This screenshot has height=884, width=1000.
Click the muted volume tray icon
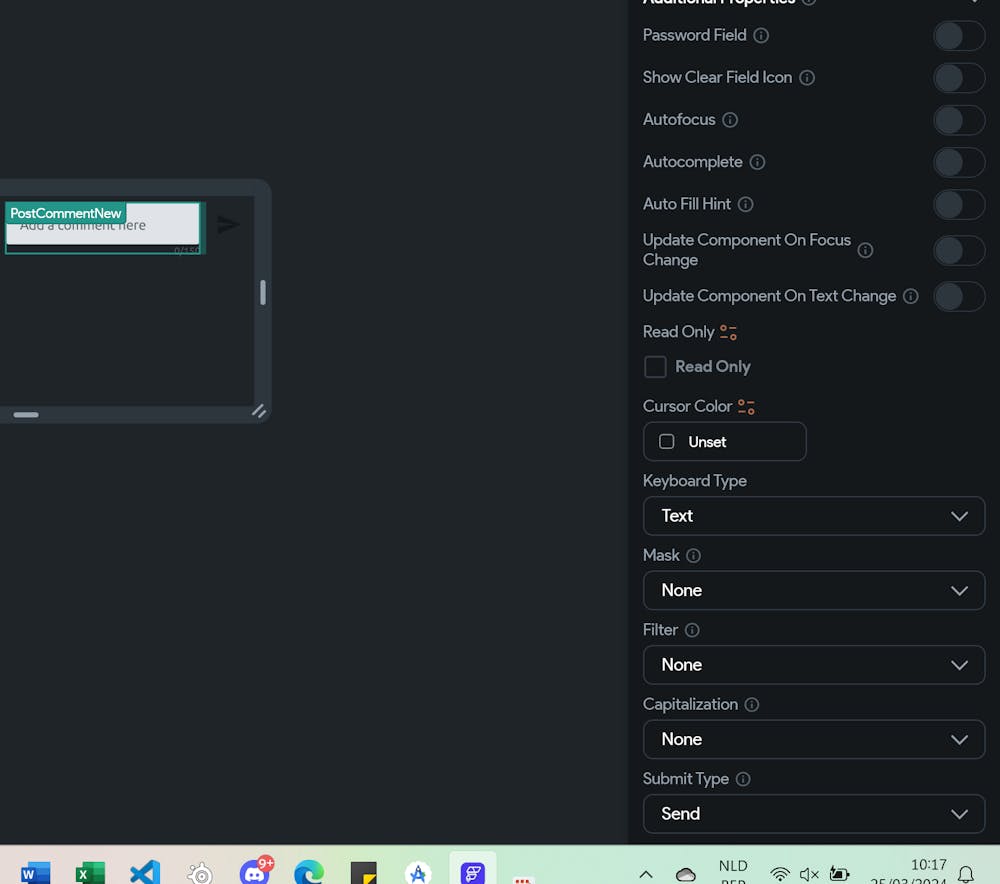(x=809, y=874)
